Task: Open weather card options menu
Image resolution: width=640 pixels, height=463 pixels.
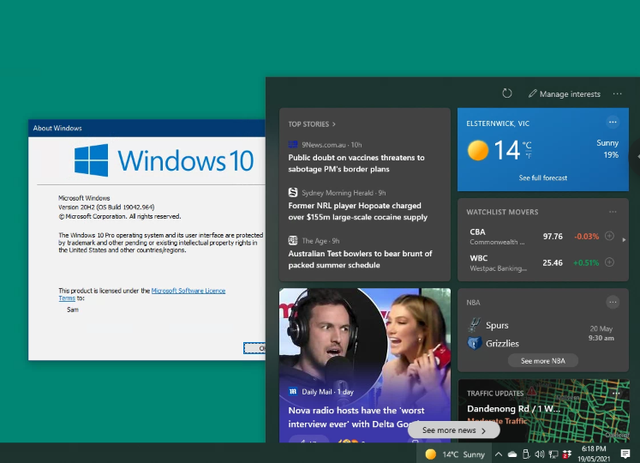Action: coord(612,122)
